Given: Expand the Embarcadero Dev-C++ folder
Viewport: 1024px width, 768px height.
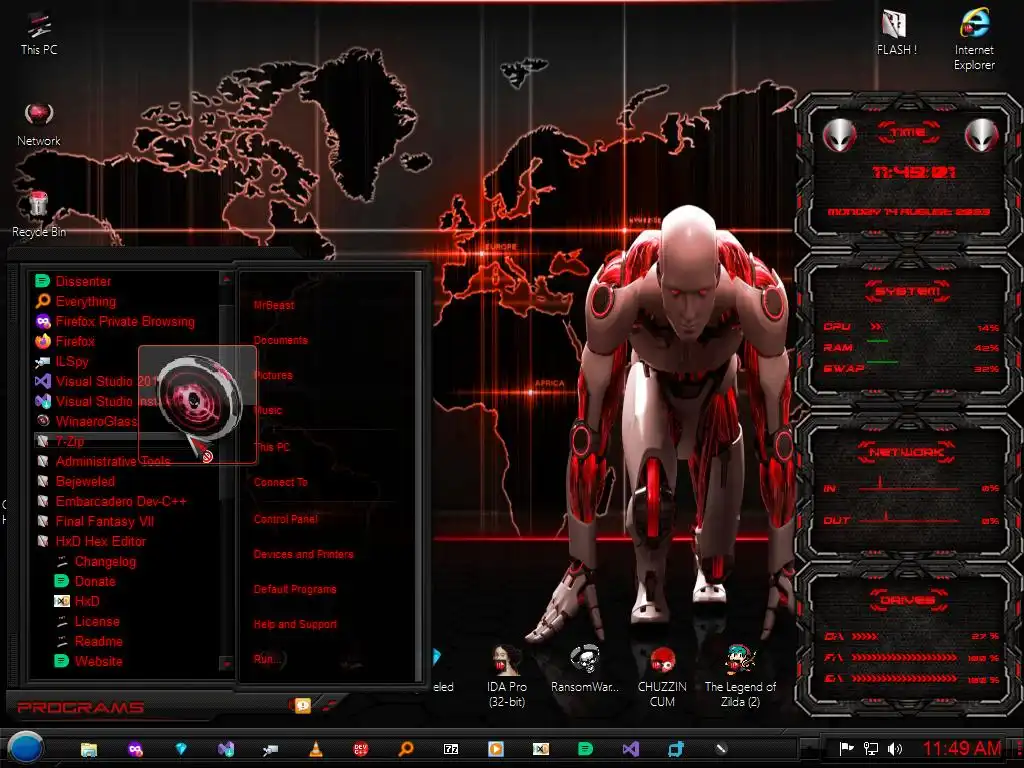Looking at the screenshot, I should [x=111, y=502].
